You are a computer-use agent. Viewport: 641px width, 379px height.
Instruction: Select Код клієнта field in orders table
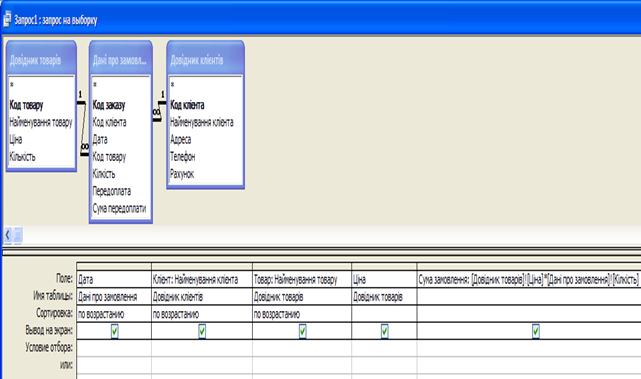click(x=109, y=122)
